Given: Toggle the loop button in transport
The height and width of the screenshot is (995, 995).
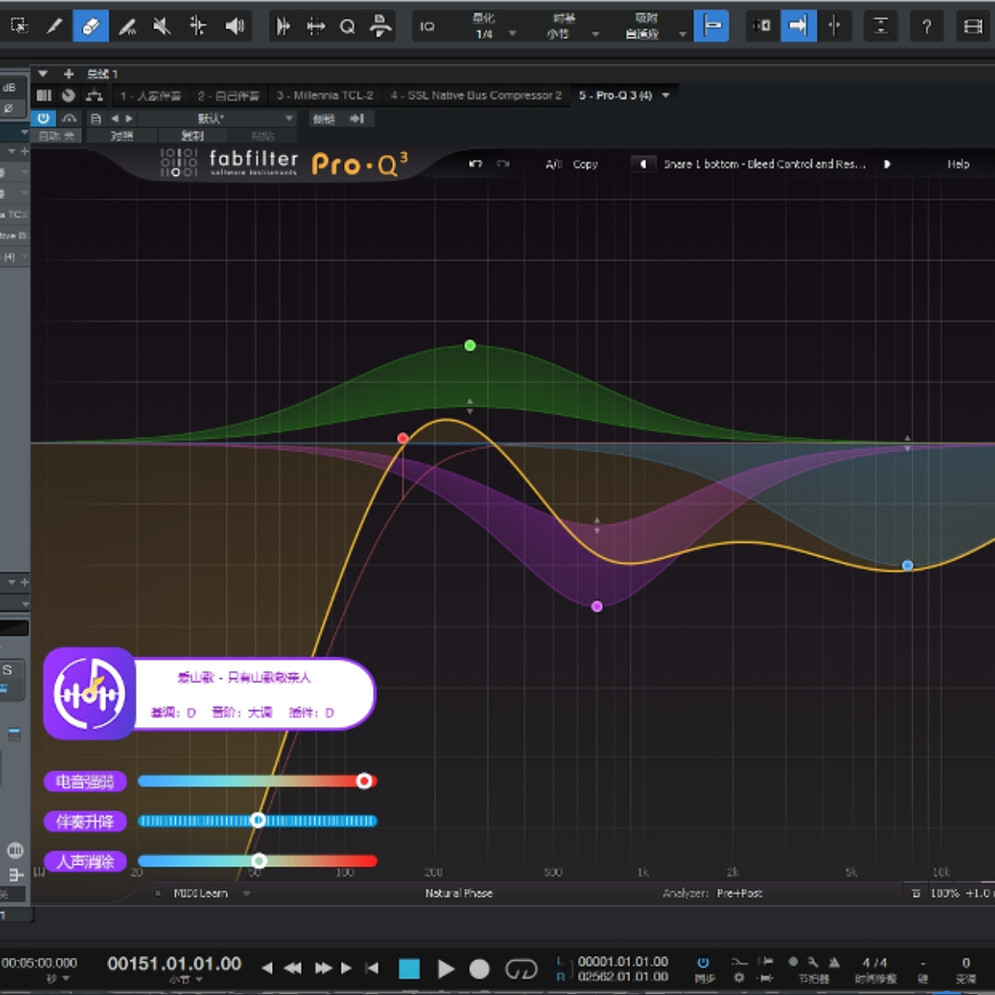Looking at the screenshot, I should (520, 969).
